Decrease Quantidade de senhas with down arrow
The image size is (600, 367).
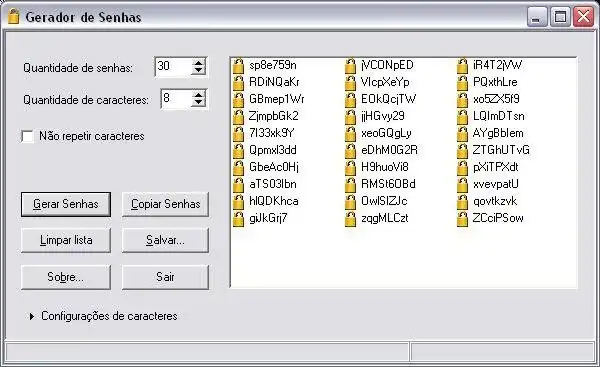198,70
